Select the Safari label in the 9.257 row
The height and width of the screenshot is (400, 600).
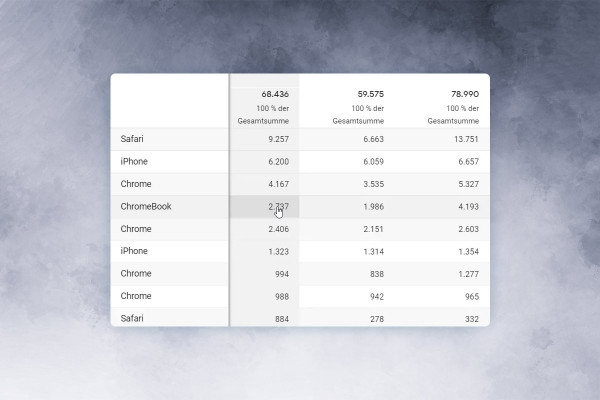tap(132, 139)
